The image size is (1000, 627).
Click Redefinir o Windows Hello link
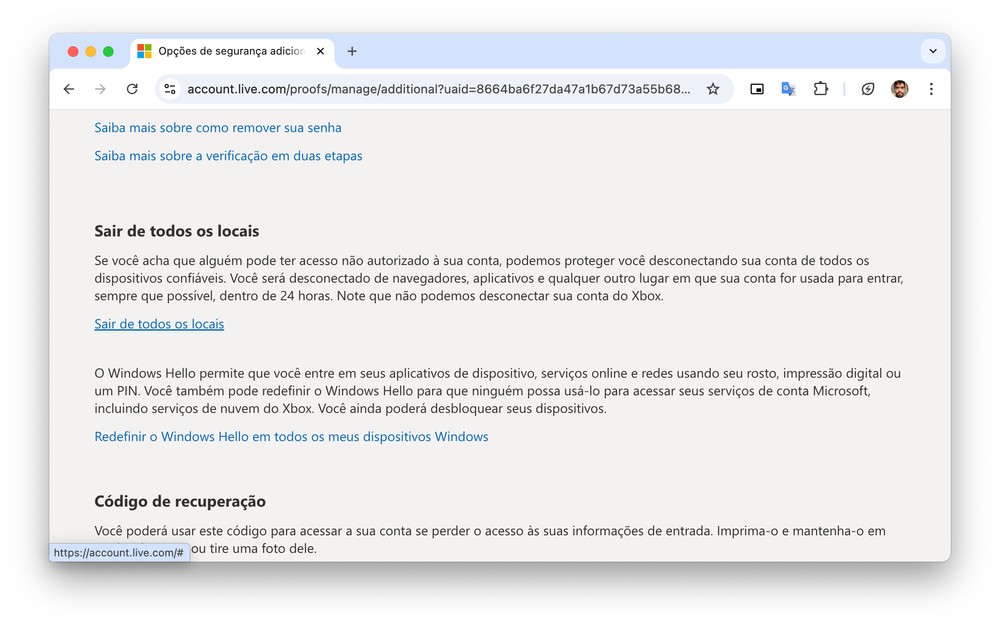click(x=291, y=437)
